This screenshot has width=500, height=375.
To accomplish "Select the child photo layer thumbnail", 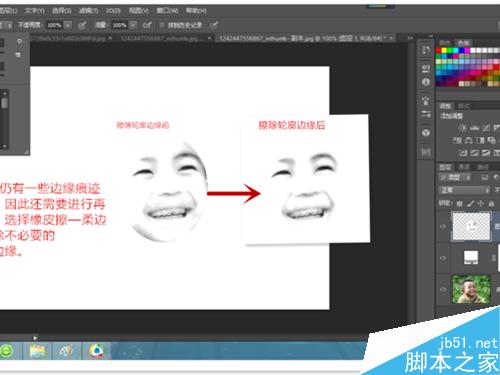I will (471, 289).
